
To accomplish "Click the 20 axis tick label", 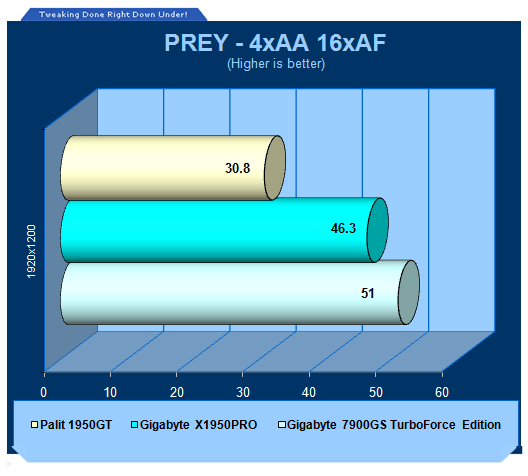I will (176, 393).
